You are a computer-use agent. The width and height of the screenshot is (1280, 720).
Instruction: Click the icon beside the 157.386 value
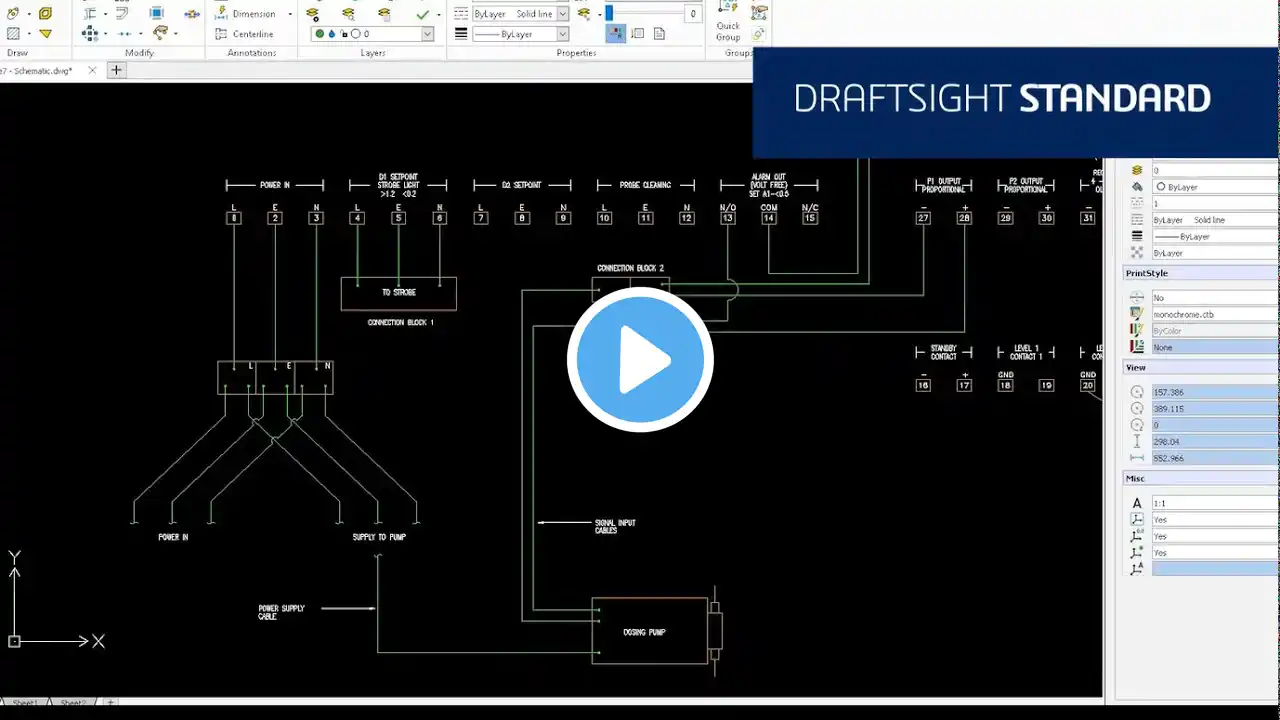1137,392
